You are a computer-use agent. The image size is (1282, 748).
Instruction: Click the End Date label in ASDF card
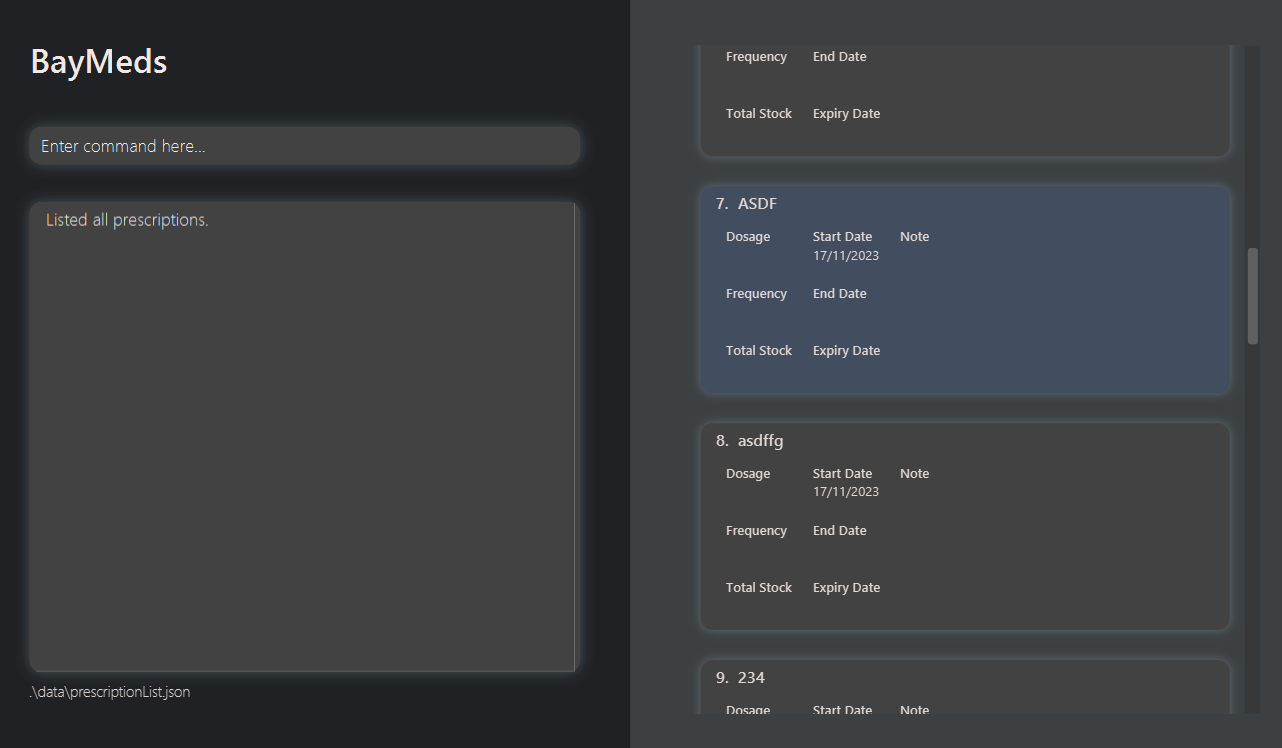click(840, 294)
